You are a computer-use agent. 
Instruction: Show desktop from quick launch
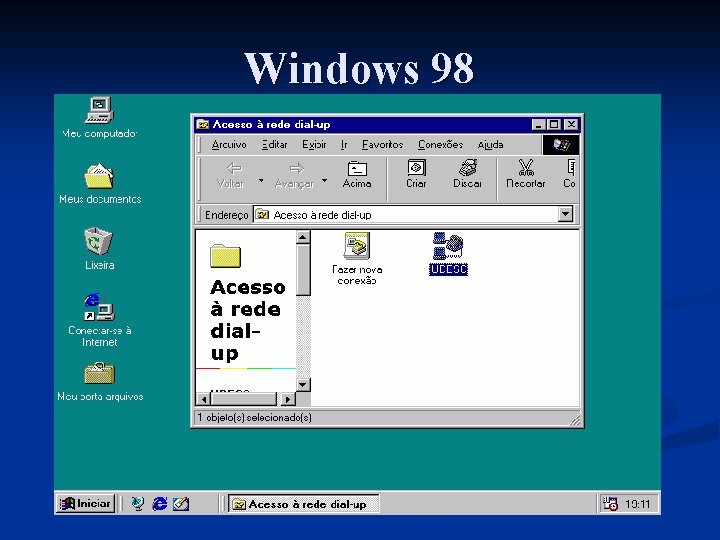coord(137,504)
